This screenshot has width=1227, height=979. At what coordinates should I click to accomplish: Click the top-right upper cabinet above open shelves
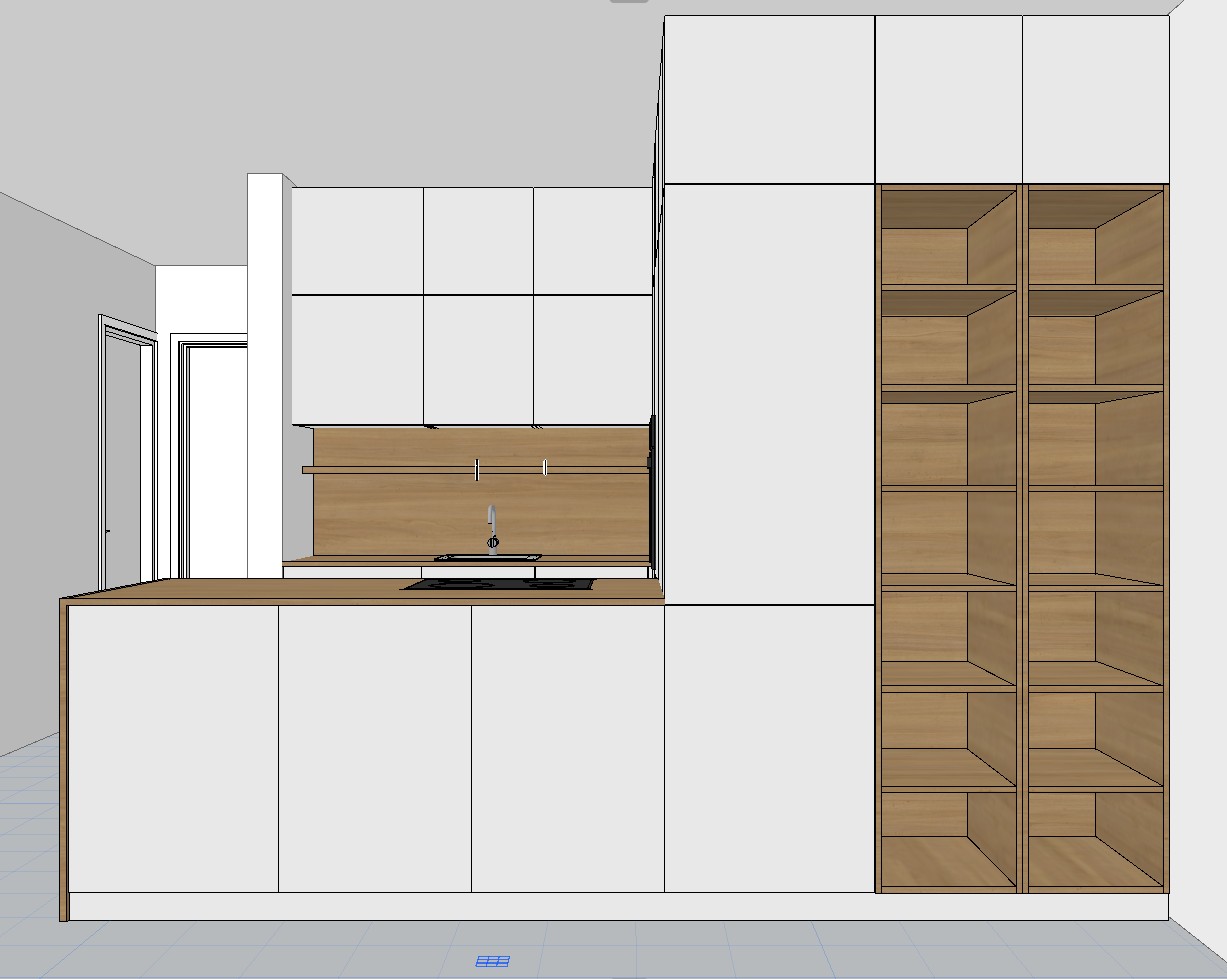coord(1095,98)
